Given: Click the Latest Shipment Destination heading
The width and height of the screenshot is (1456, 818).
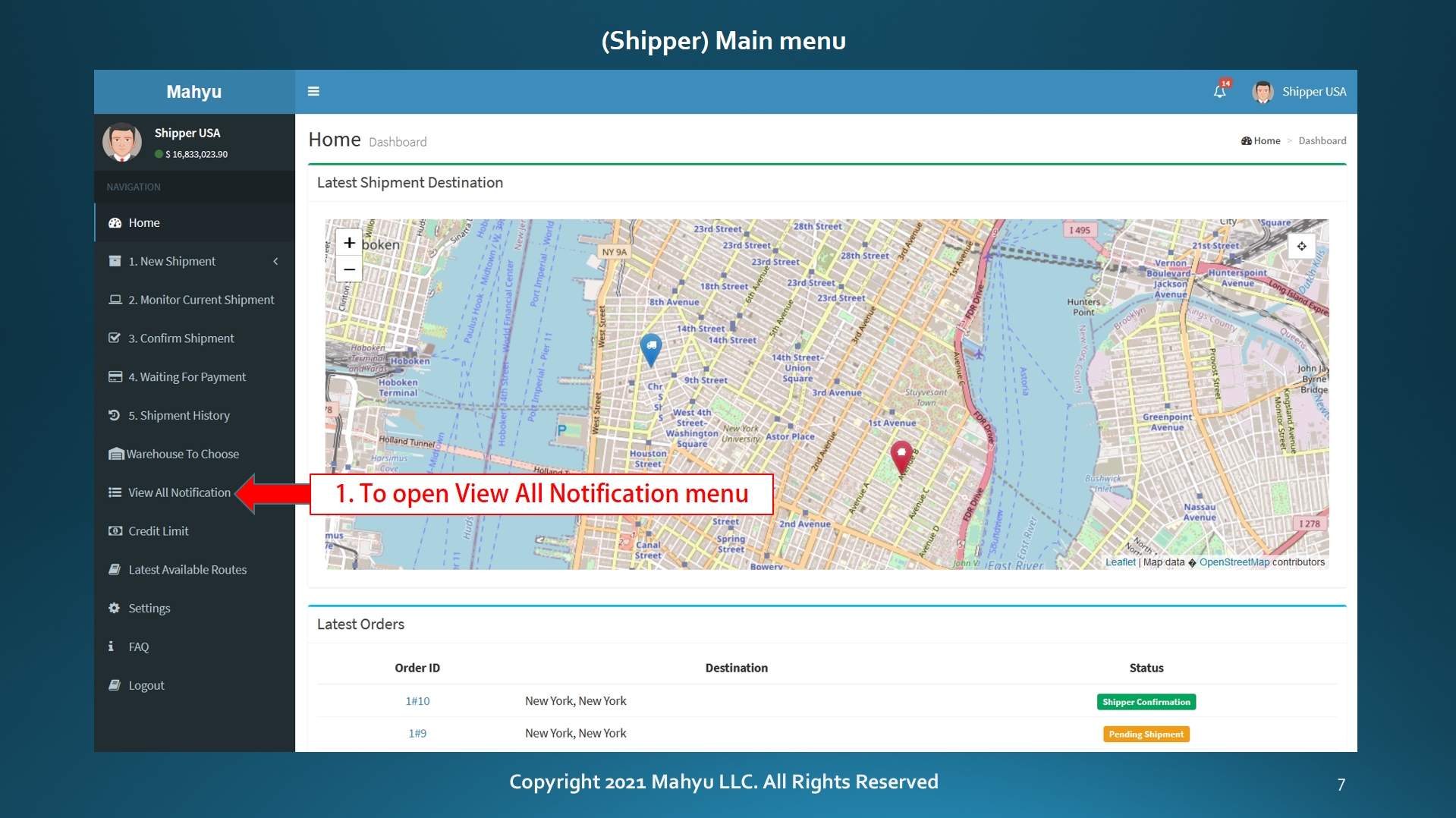Looking at the screenshot, I should 410,182.
